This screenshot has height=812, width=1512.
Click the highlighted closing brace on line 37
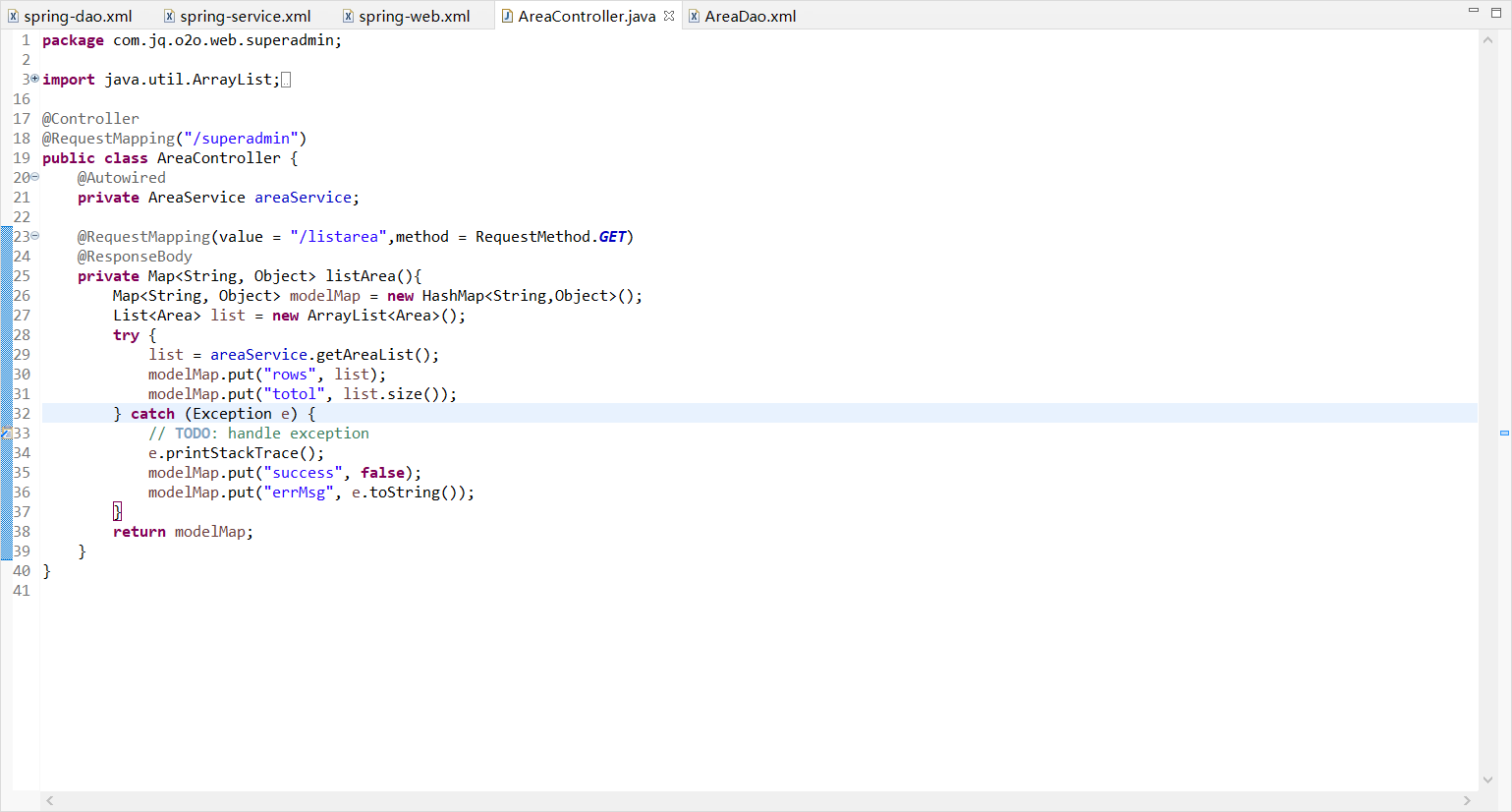117,512
